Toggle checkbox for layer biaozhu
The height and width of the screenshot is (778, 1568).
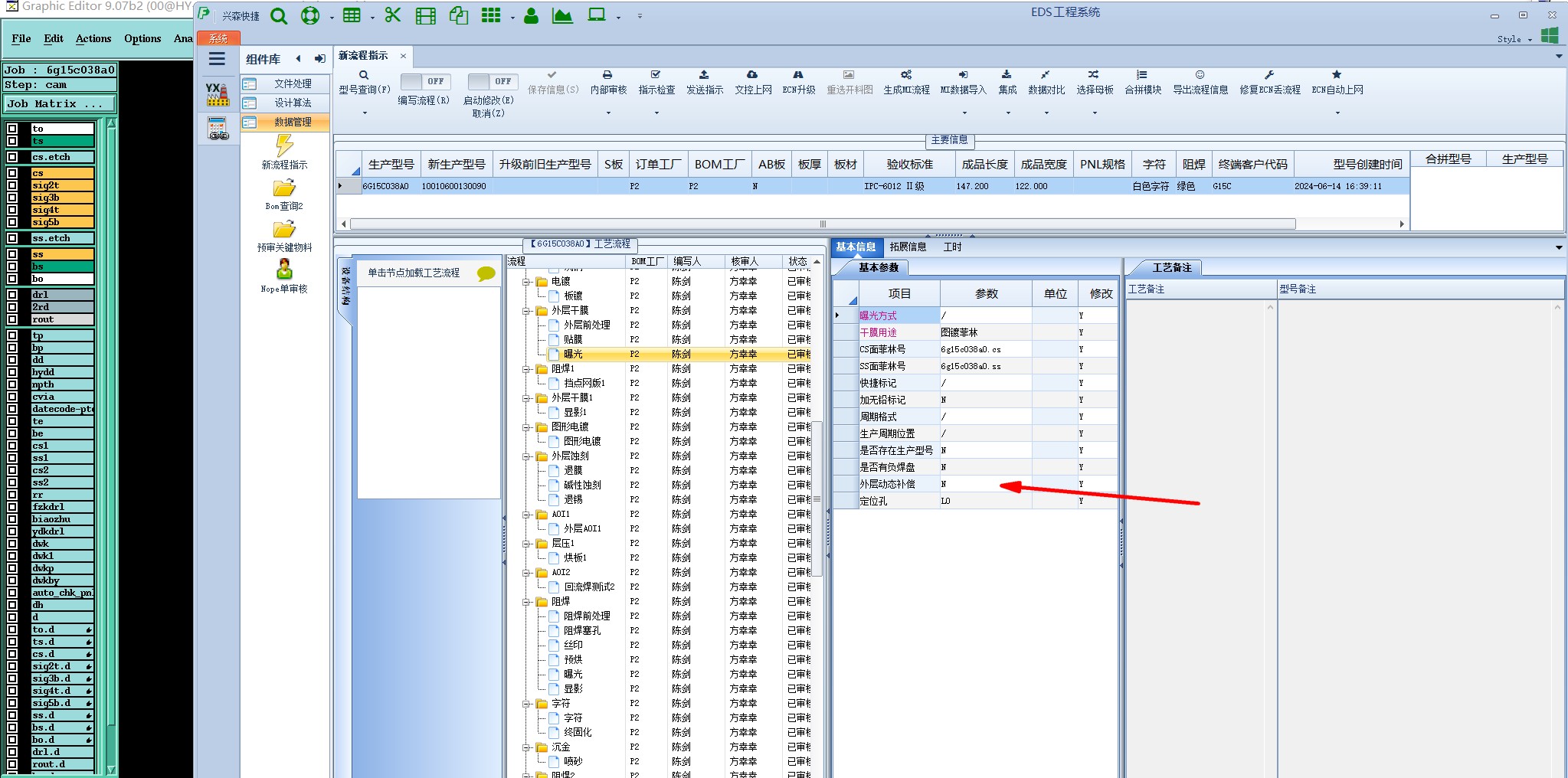coord(12,519)
